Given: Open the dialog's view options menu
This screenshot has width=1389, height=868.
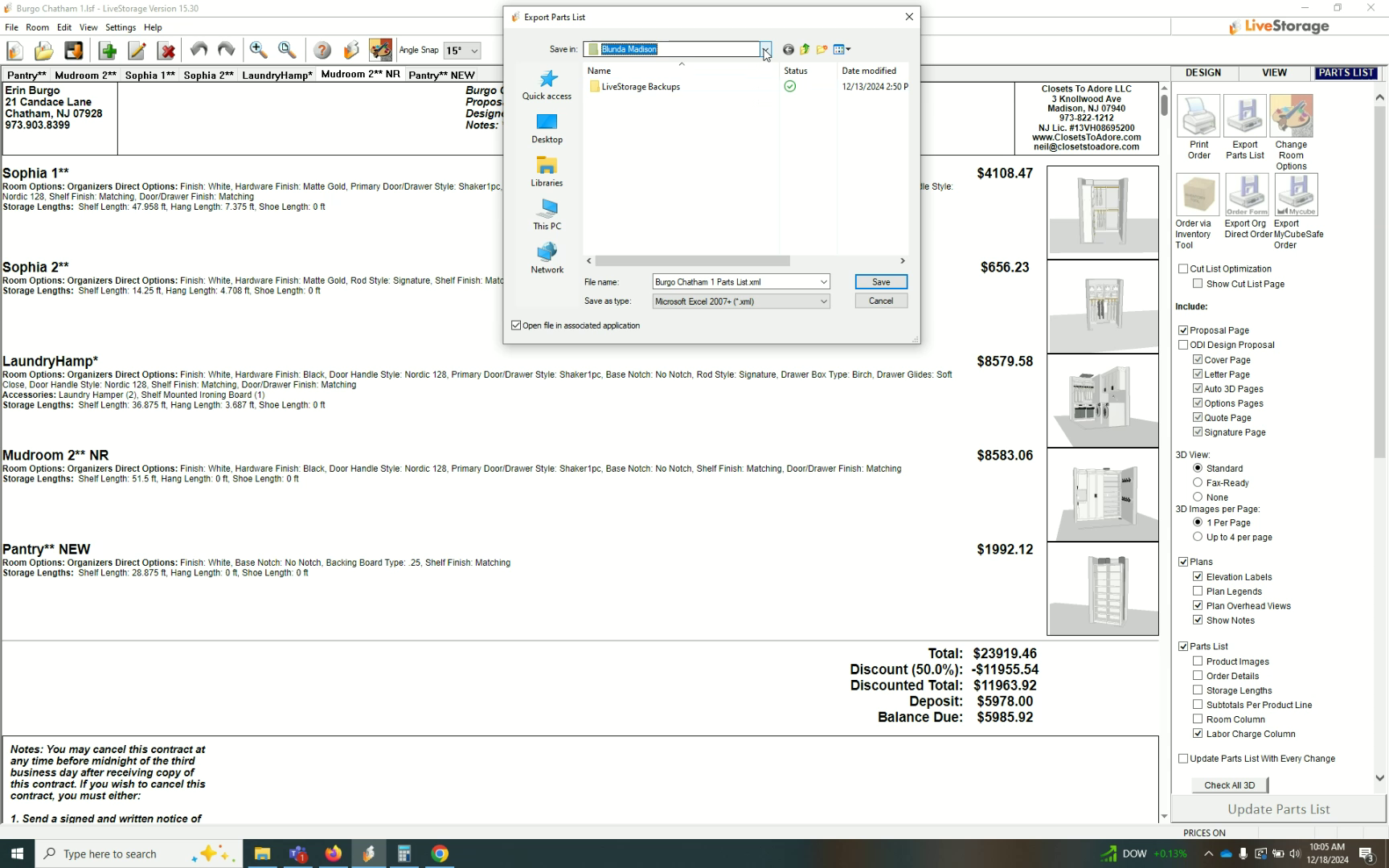Looking at the screenshot, I should (x=842, y=50).
